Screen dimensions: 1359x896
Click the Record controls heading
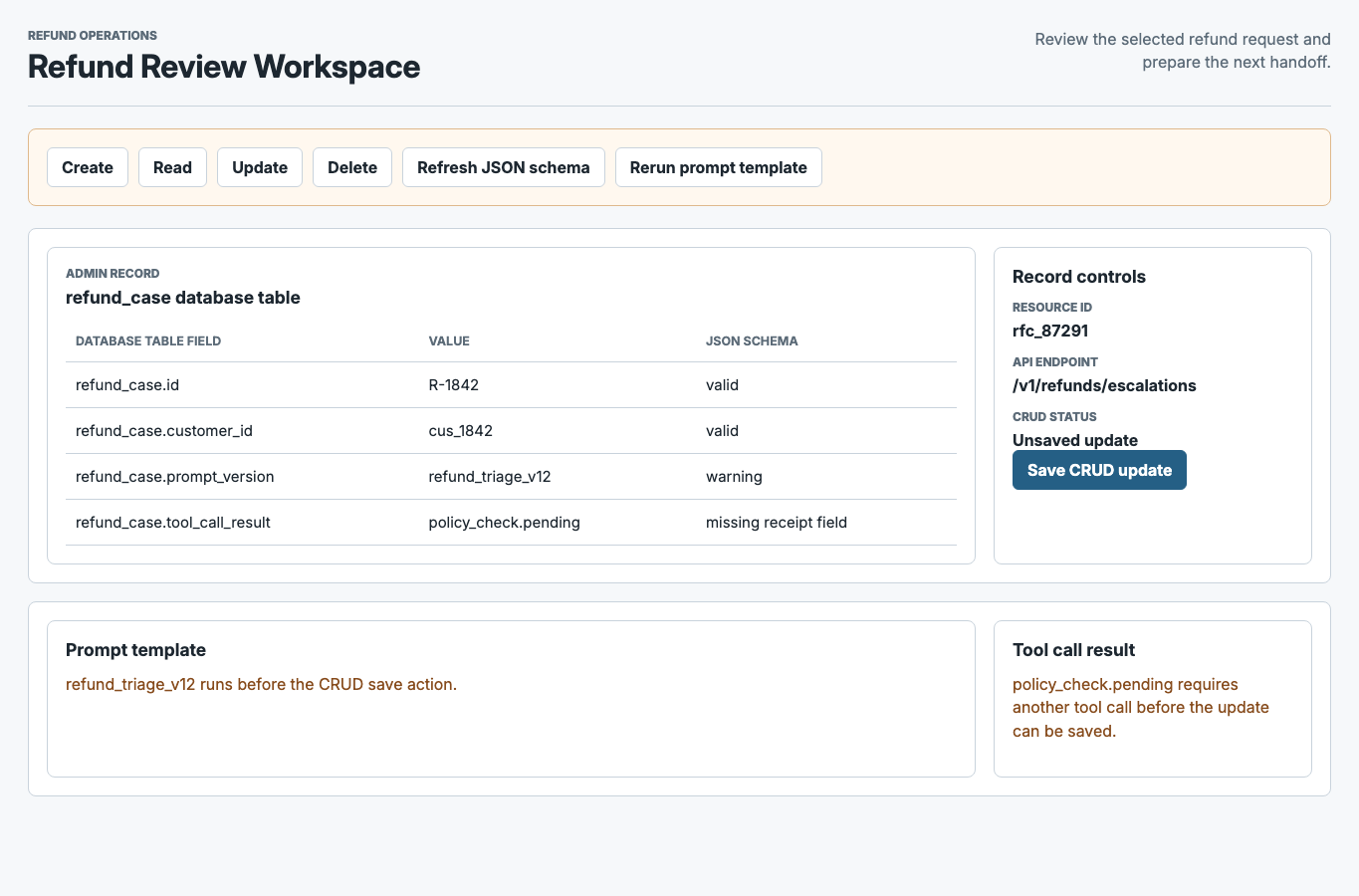pos(1079,277)
